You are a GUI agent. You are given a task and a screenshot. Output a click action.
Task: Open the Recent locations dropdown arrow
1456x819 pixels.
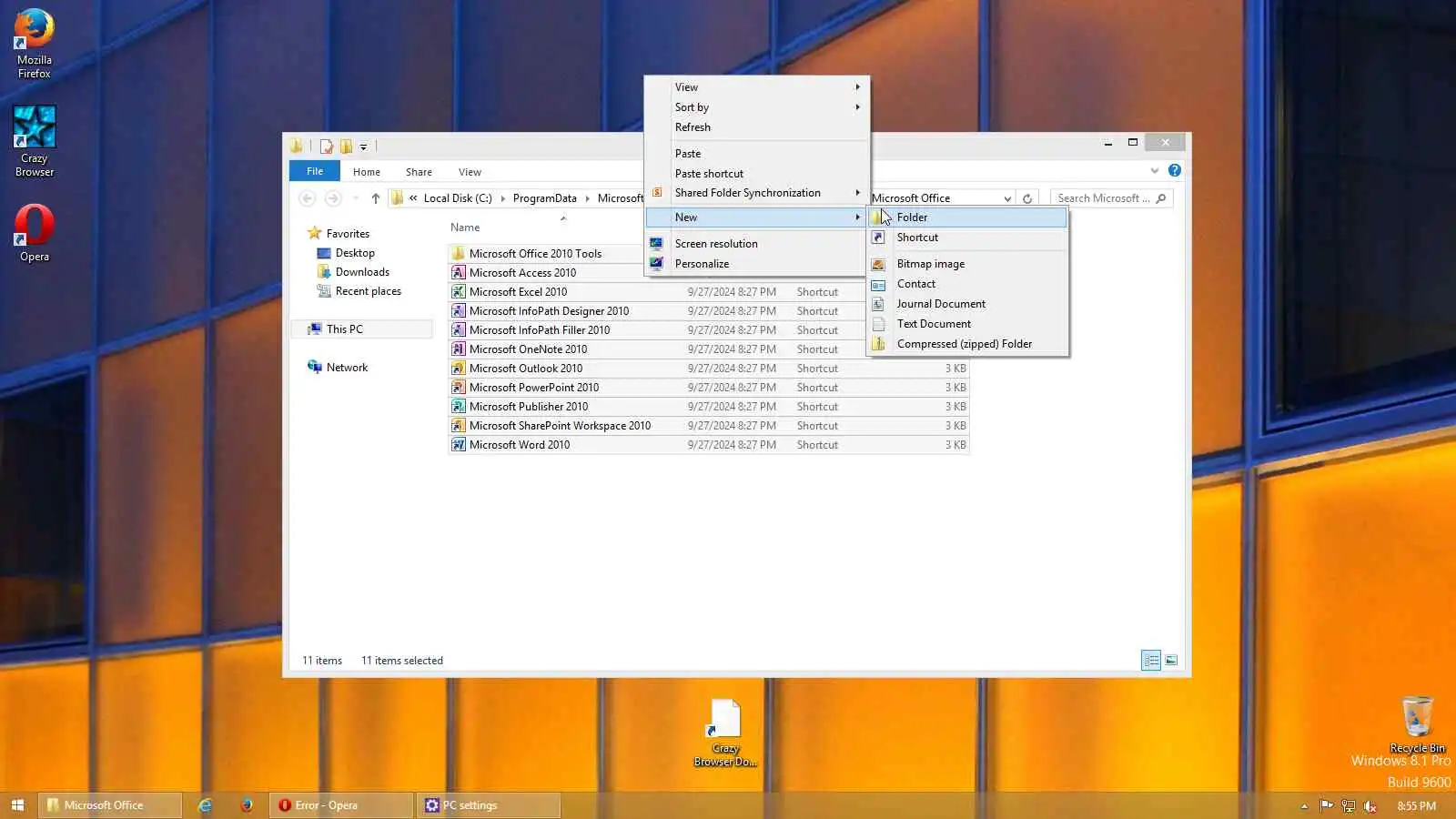[355, 198]
